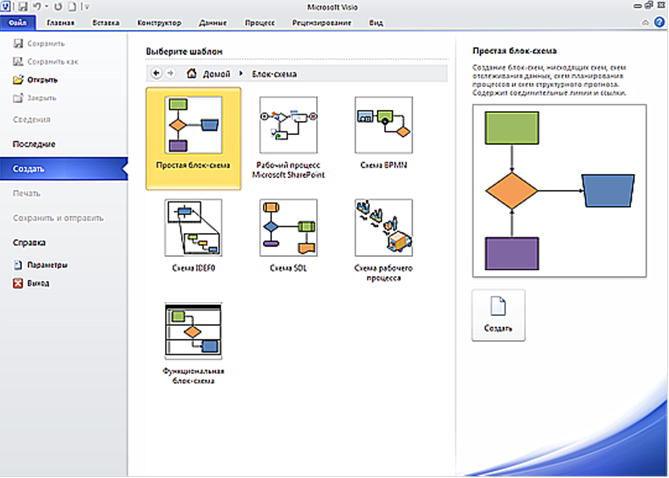Screen dimensions: 669x478
Task: Select the Схема рабочего процесса template
Action: click(384, 241)
